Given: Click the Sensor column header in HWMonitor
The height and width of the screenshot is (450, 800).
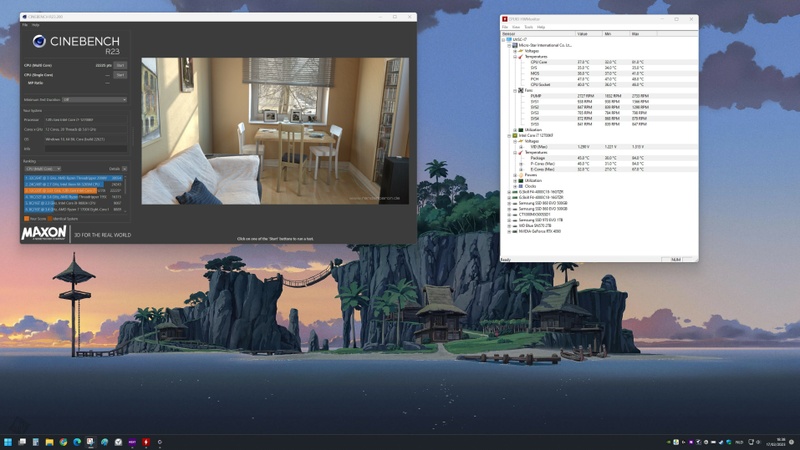Looking at the screenshot, I should point(538,34).
